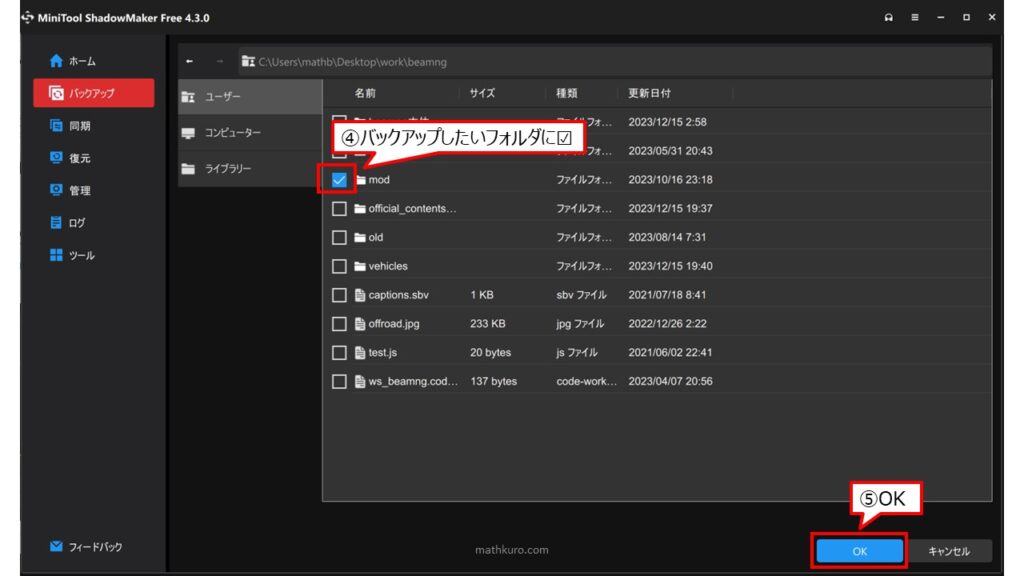Click the file icon beside captions.sbv

(x=360, y=295)
